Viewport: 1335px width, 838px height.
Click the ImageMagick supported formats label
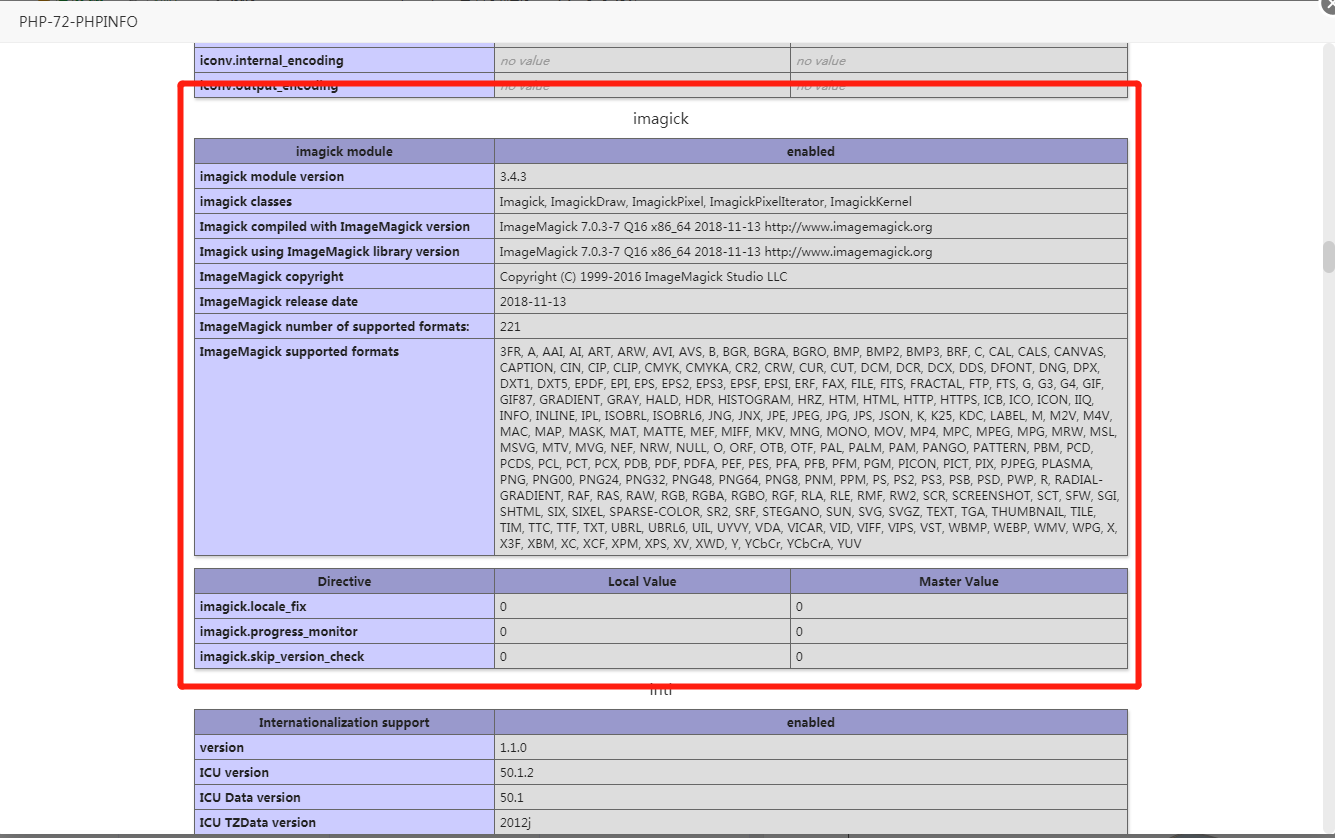pyautogui.click(x=298, y=352)
